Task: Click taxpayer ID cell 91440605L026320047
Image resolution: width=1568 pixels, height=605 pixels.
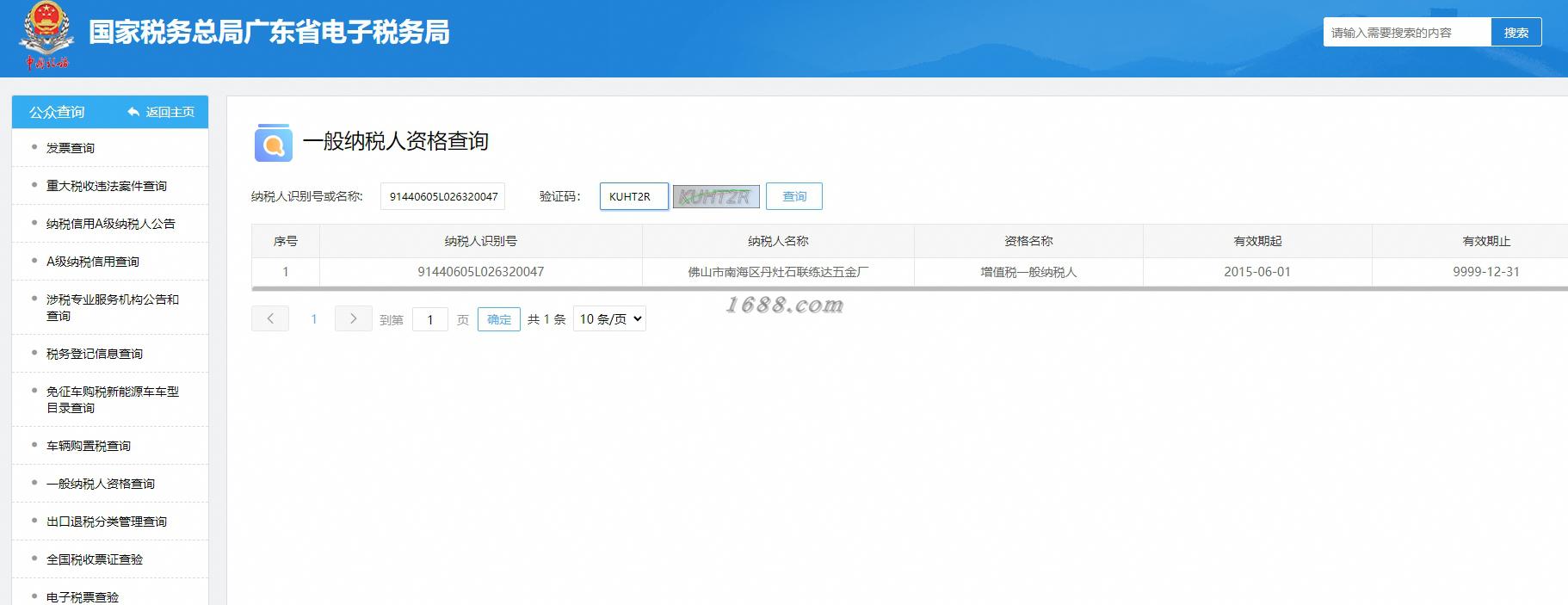Action: point(481,272)
